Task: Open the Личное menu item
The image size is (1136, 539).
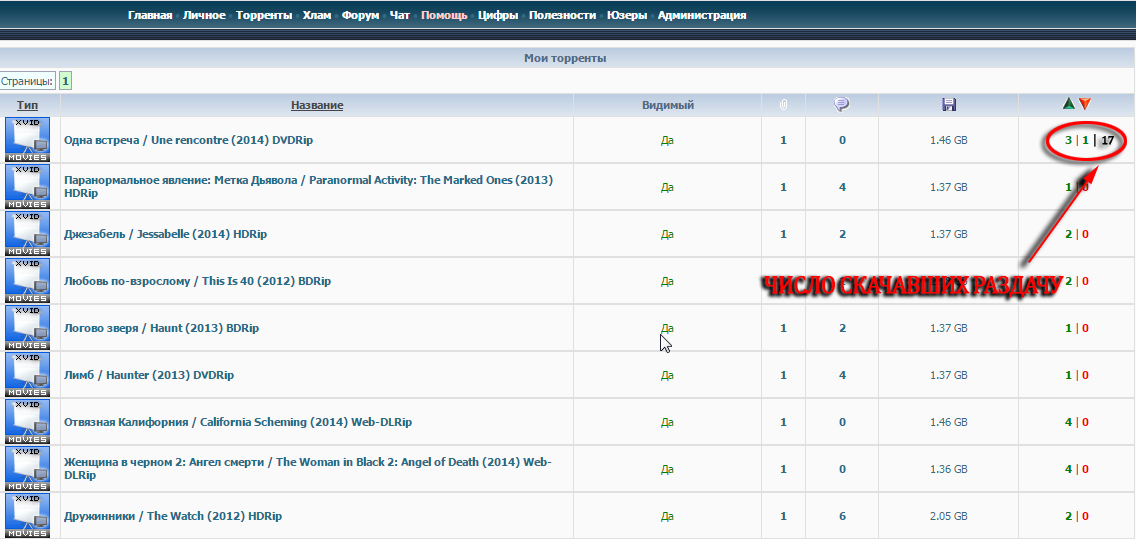Action: (204, 15)
